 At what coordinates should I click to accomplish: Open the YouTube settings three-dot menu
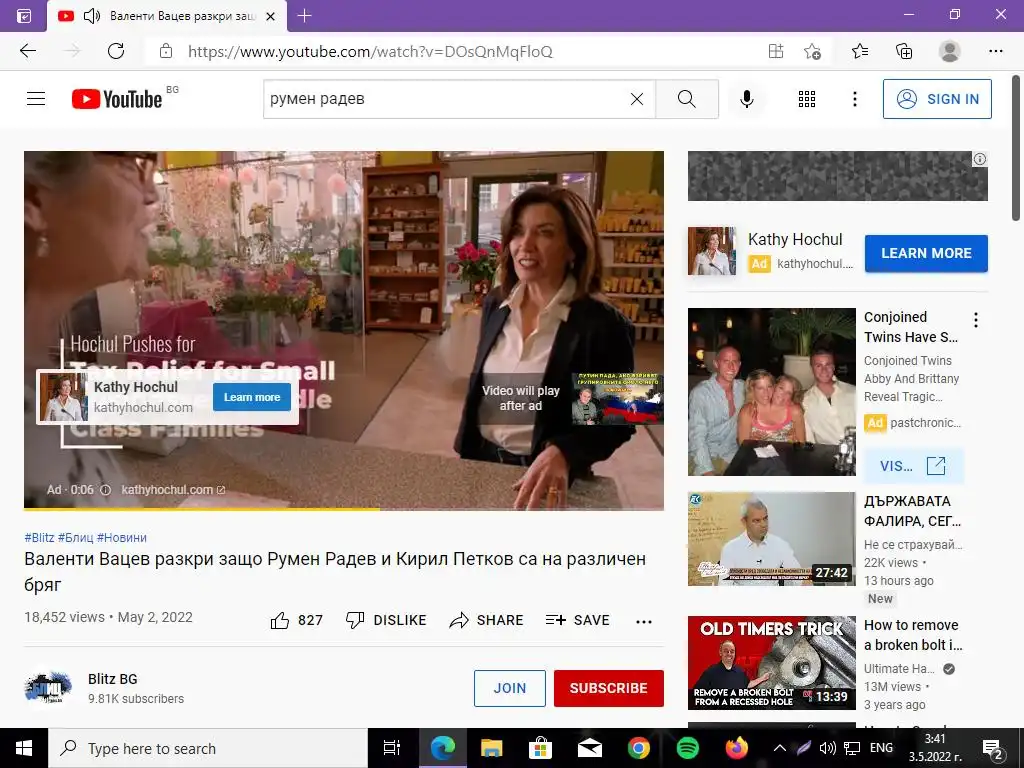855,99
